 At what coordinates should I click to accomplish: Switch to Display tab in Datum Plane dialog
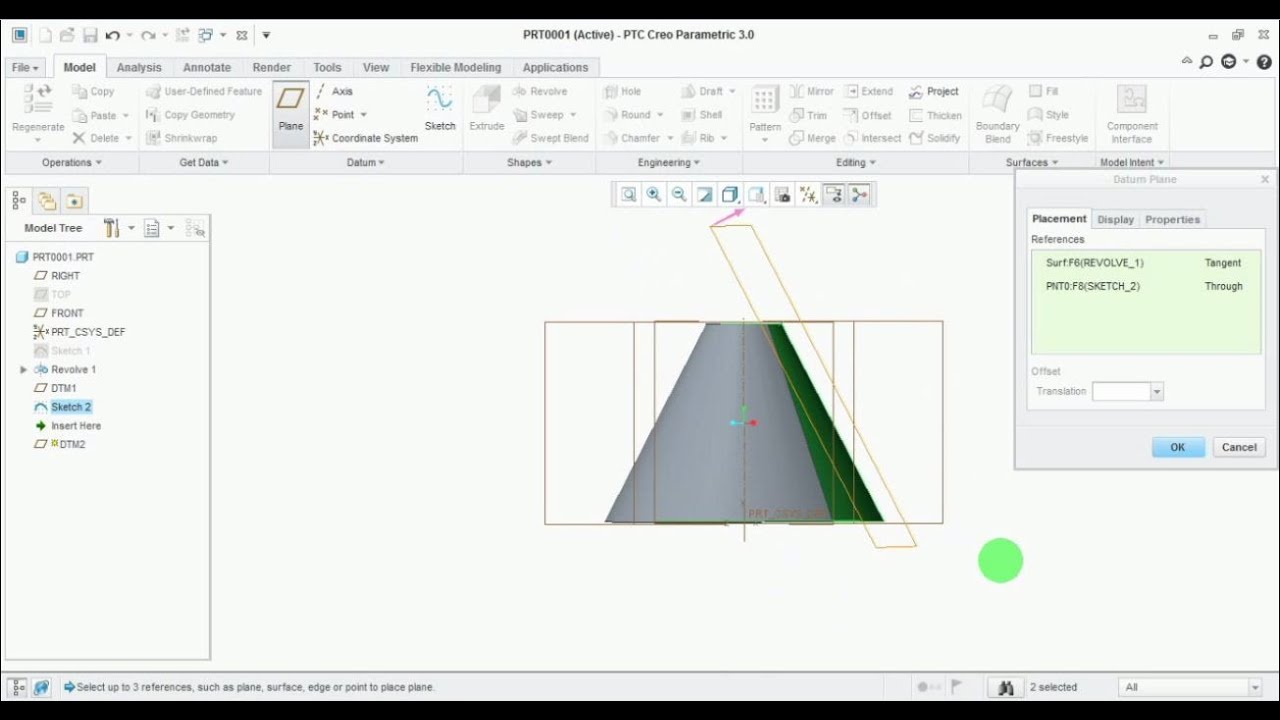coord(1115,219)
